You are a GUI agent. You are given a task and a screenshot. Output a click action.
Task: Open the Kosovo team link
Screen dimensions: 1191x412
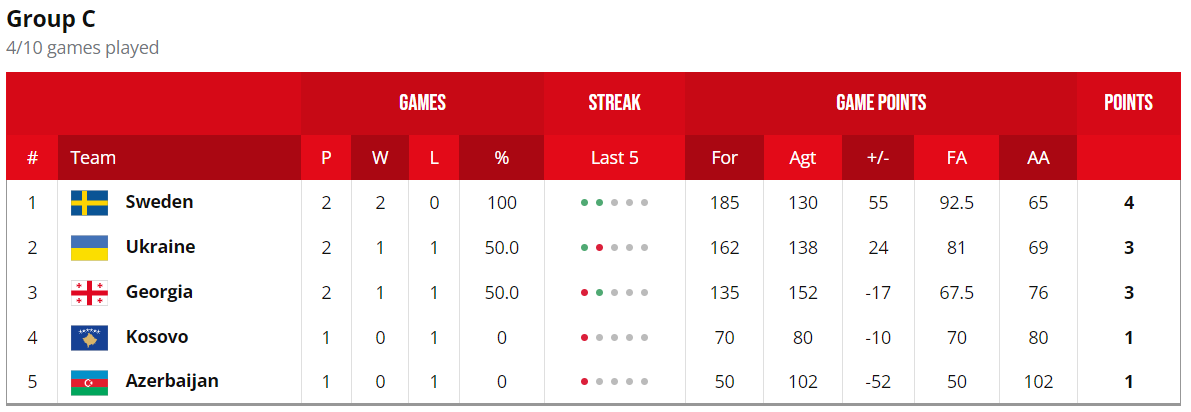pyautogui.click(x=157, y=337)
